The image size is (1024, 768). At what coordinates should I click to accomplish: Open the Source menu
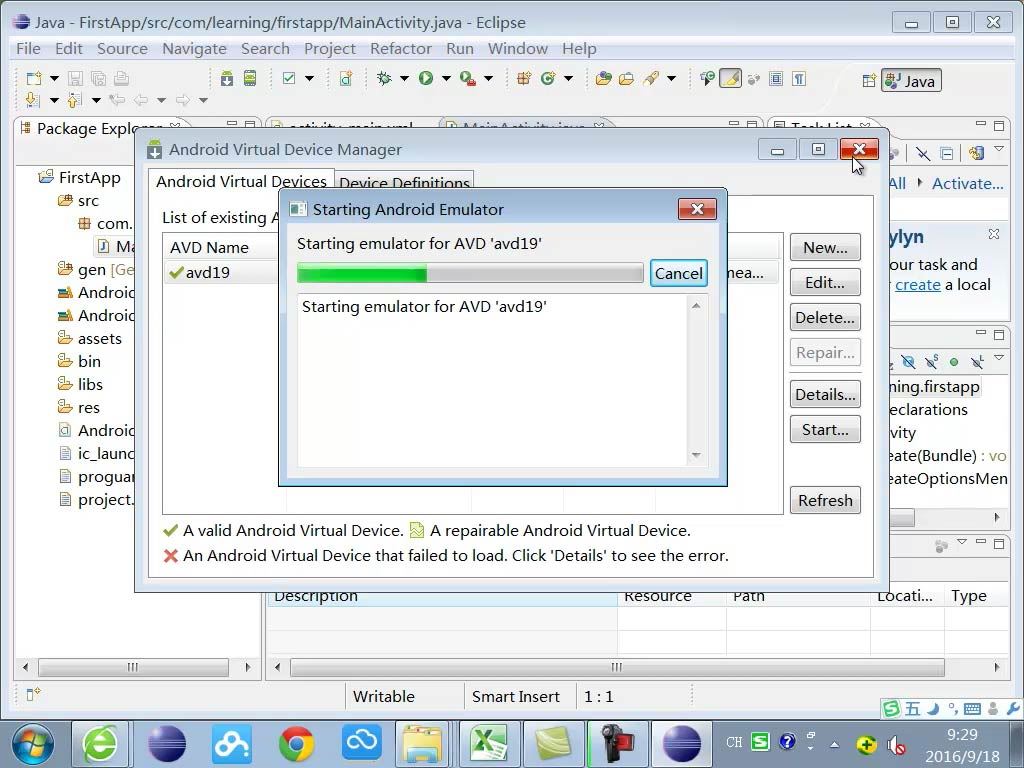(x=122, y=48)
